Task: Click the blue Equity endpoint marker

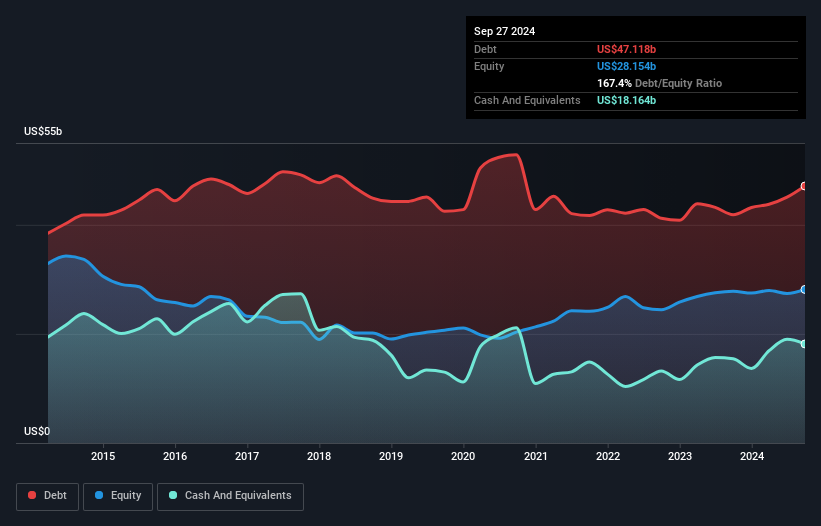Action: pos(804,289)
